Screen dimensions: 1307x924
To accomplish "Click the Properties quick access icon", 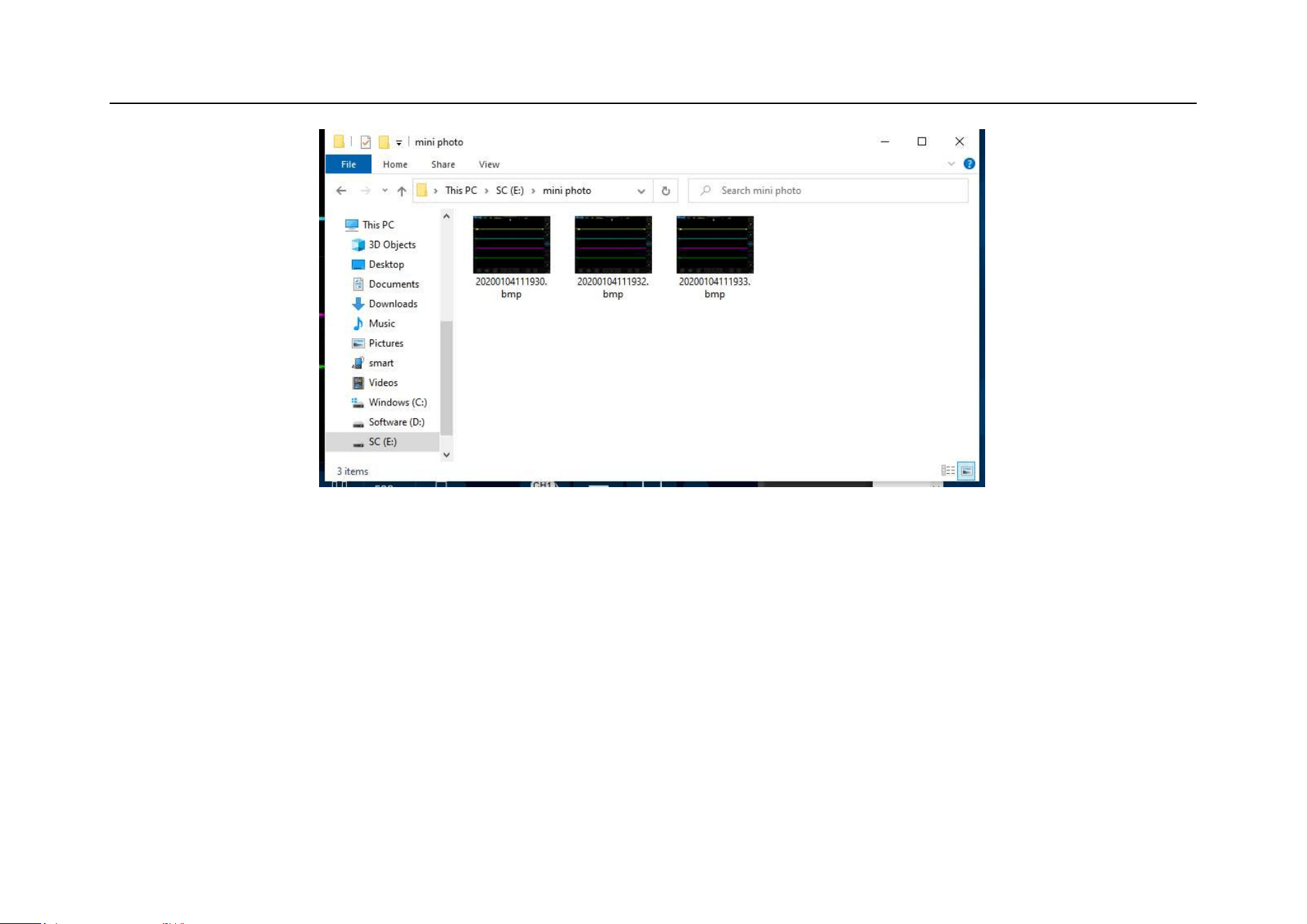I will coord(365,142).
